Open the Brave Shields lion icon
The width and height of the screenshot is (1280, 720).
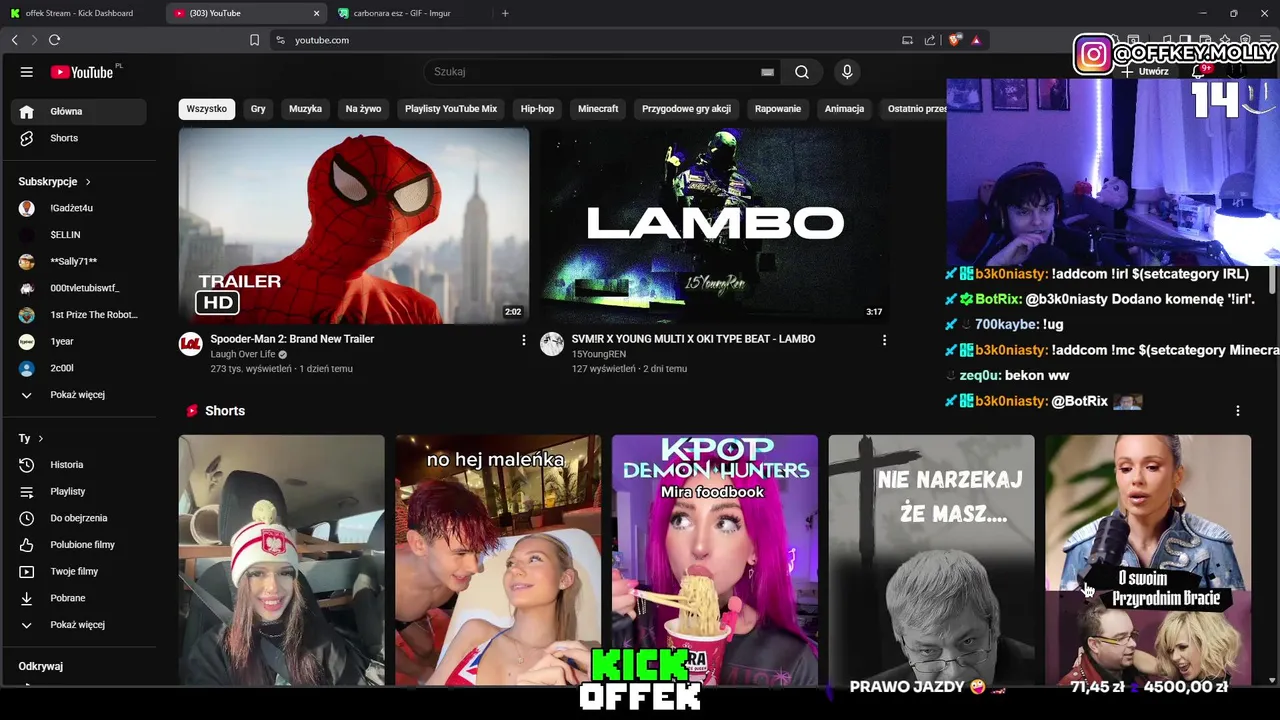pos(955,40)
